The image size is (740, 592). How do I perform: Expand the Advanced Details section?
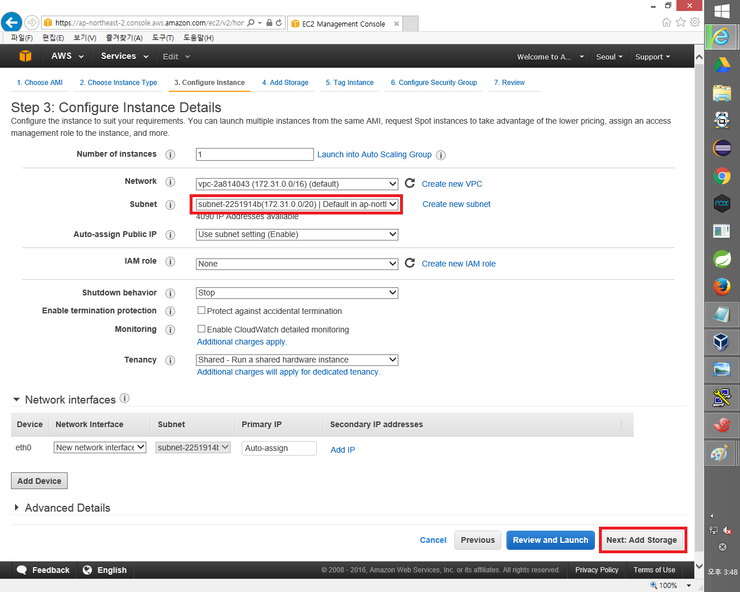coord(61,508)
